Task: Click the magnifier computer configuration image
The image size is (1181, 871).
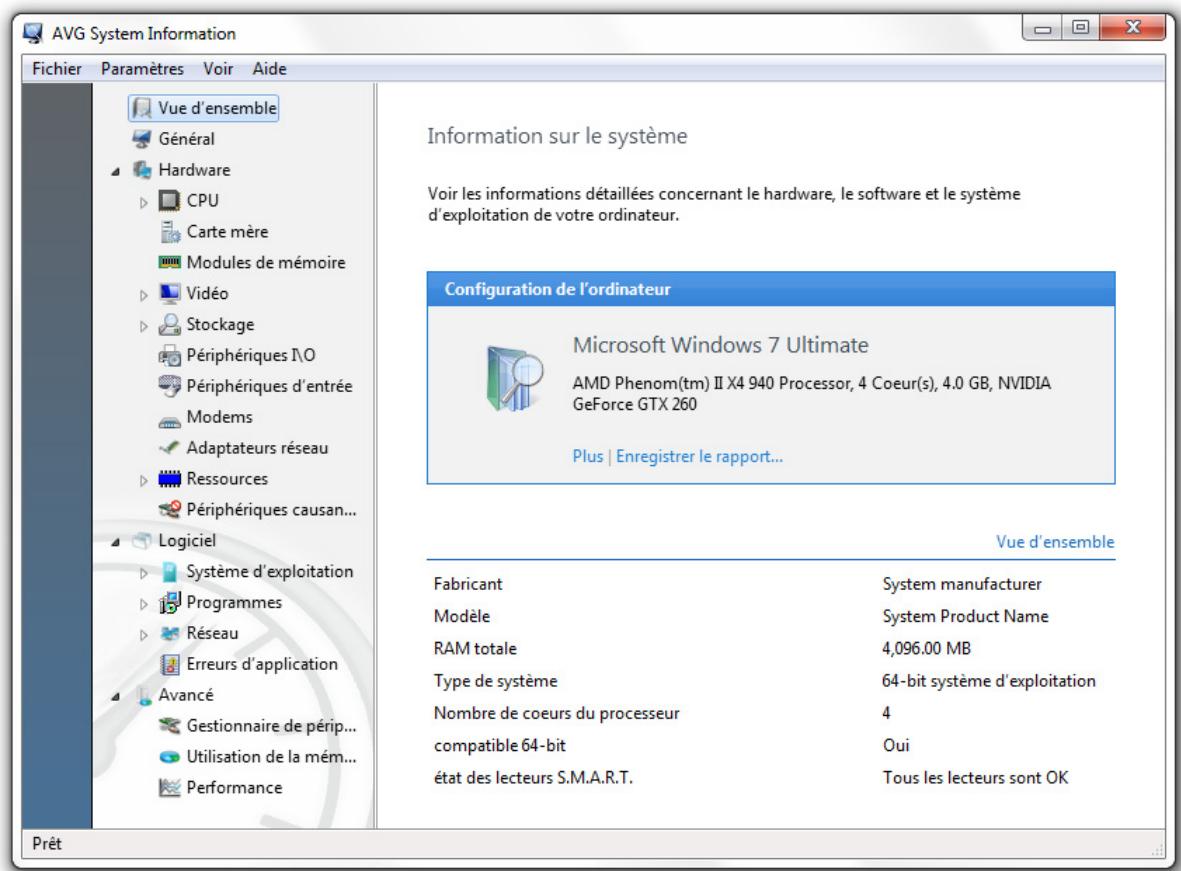Action: tap(515, 377)
